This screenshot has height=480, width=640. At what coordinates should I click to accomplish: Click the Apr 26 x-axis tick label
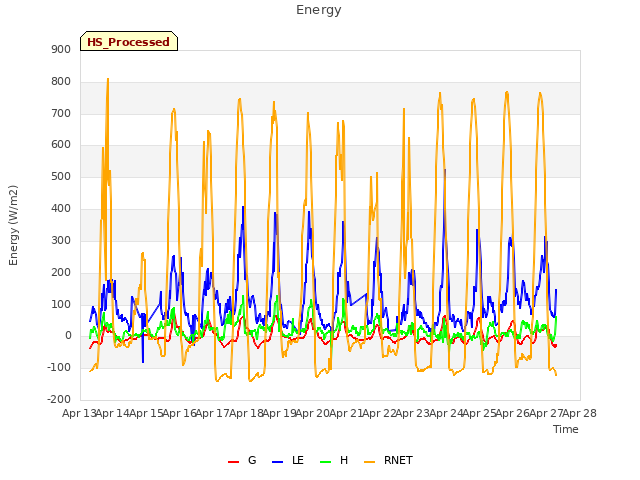tap(512, 413)
